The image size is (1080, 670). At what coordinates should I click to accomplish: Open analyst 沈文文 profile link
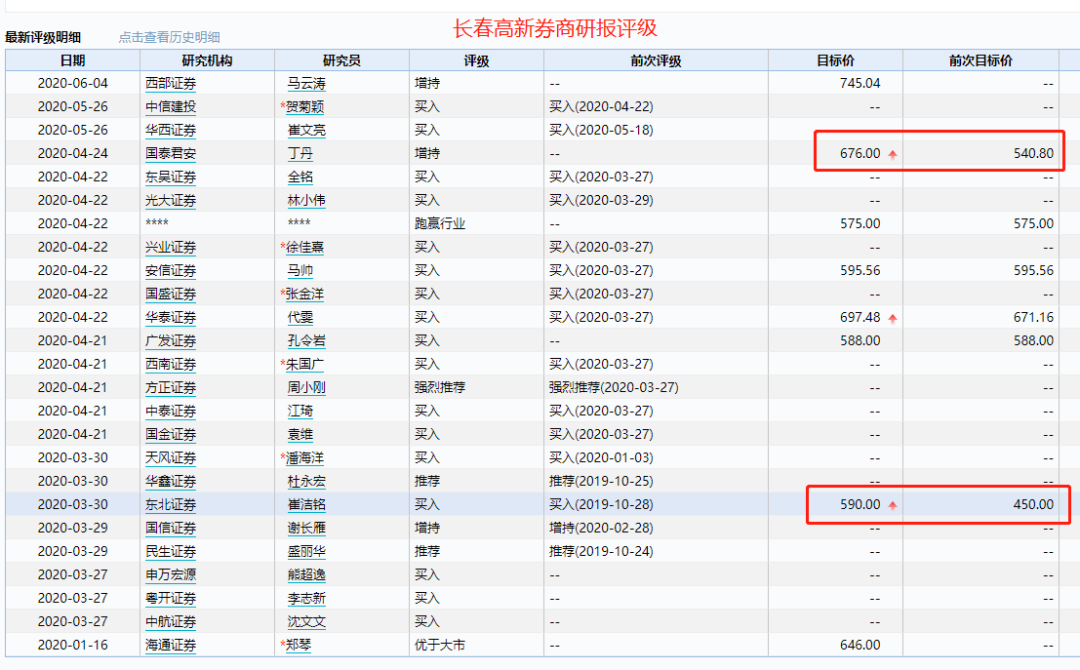(307, 622)
